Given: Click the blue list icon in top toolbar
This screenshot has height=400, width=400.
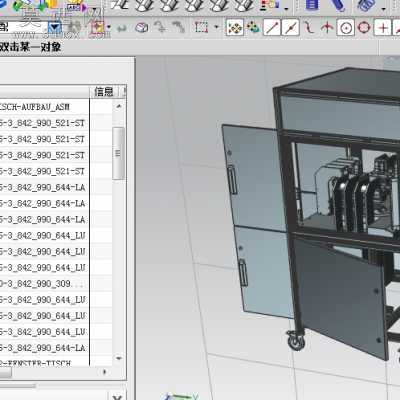Looking at the screenshot, I should point(312,5).
